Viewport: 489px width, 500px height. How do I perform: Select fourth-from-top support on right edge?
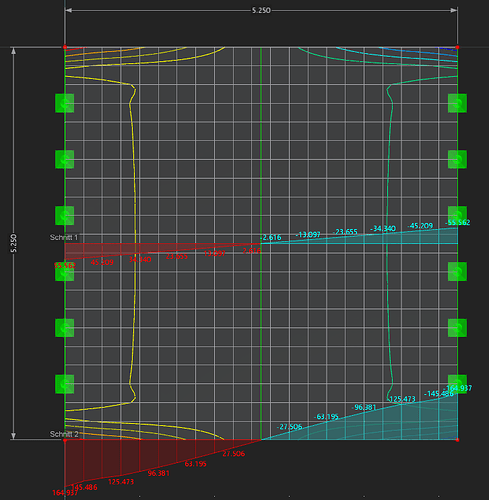(457, 271)
